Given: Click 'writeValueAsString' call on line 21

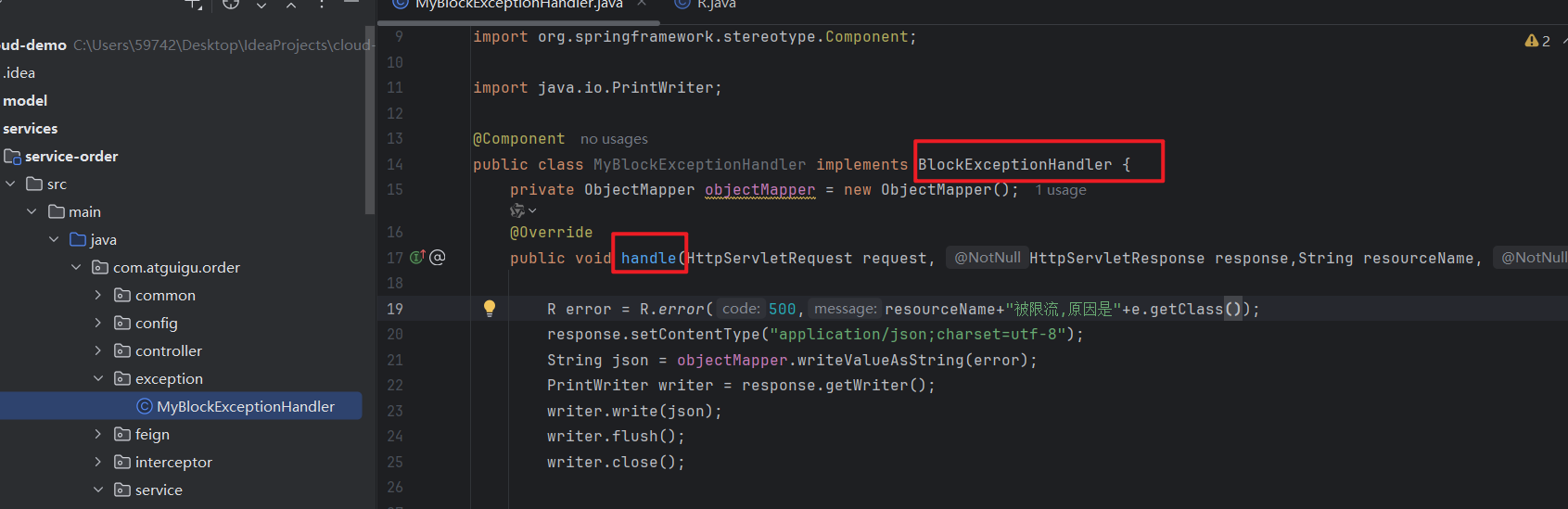Looking at the screenshot, I should [881, 360].
